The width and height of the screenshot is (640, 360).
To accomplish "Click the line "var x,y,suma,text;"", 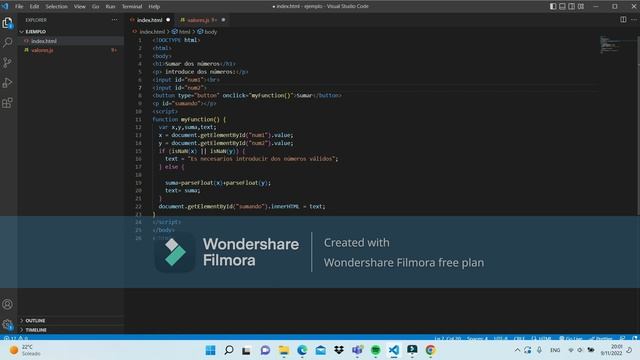I will [x=187, y=127].
